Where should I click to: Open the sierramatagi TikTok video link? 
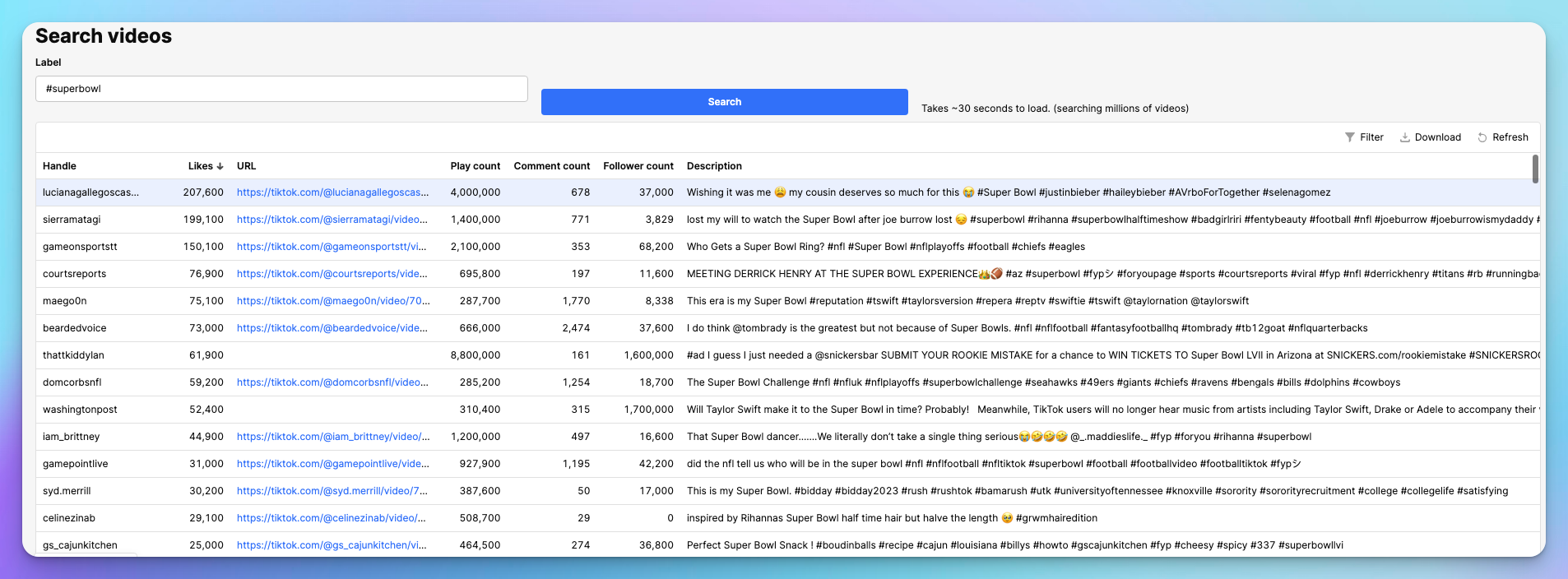(332, 220)
